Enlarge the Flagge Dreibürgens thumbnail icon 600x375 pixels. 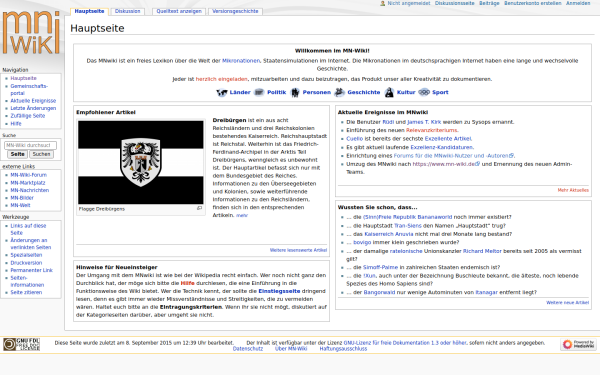tap(199, 208)
